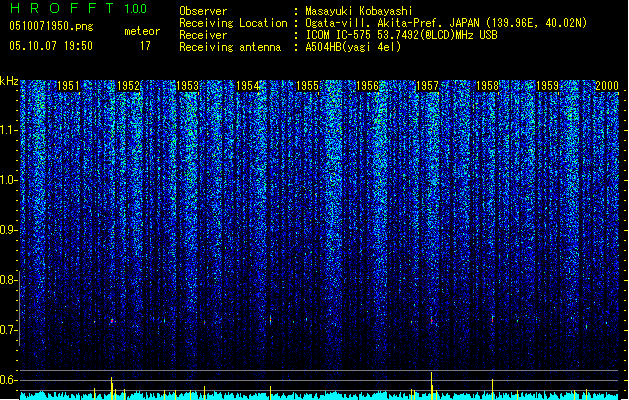Screen dimensions: 629x400
Task: Click the 1951 time marker
Action: (x=68, y=86)
